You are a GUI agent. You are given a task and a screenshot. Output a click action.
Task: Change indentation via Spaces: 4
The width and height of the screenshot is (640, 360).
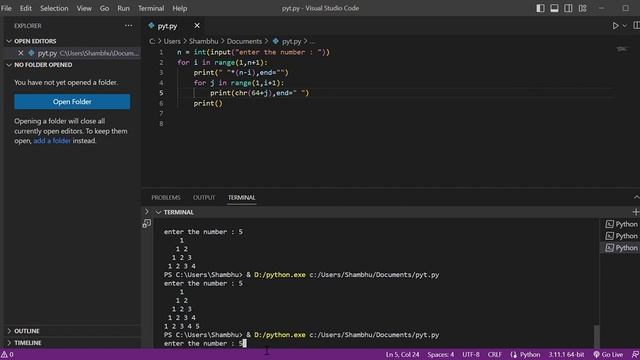click(441, 355)
